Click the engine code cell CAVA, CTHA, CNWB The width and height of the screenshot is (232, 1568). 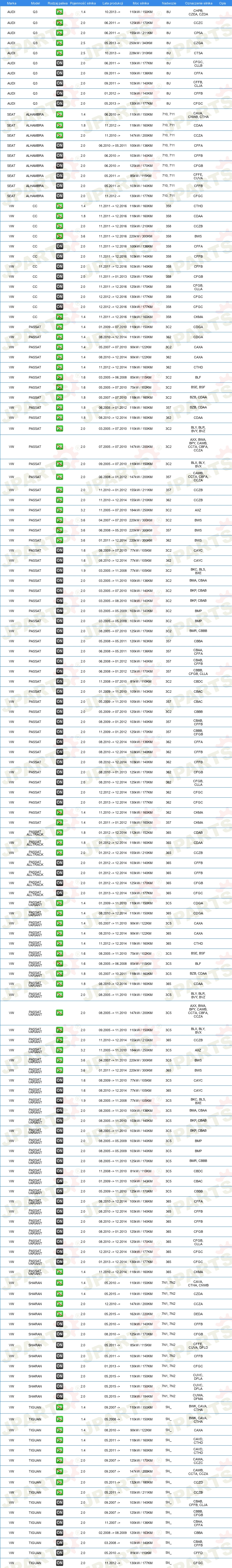point(198,1283)
